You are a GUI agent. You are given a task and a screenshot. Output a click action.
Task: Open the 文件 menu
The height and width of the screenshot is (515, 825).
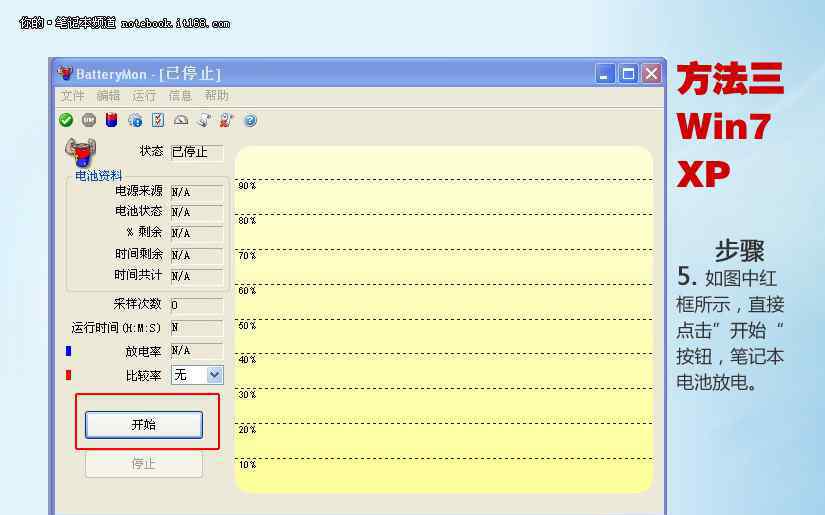click(73, 96)
